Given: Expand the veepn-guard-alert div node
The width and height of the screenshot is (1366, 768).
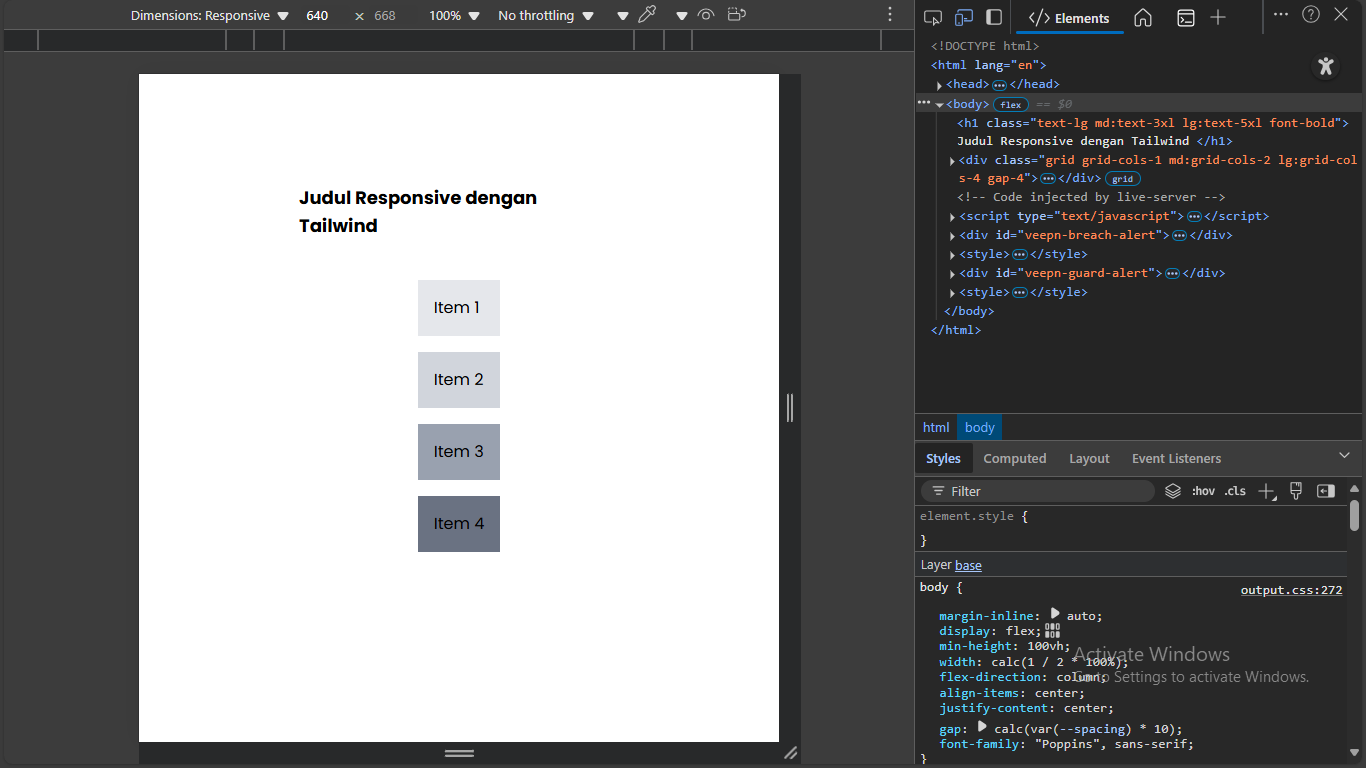Looking at the screenshot, I should click(952, 274).
